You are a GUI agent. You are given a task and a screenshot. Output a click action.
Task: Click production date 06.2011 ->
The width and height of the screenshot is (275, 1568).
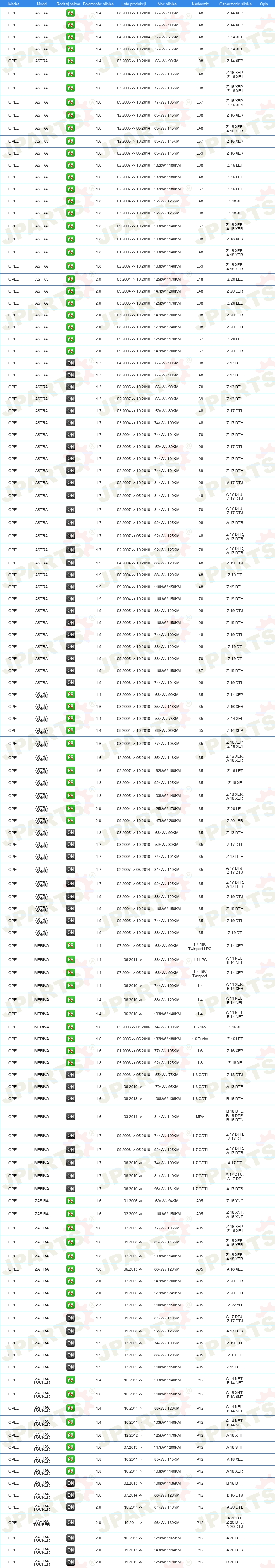133,960
